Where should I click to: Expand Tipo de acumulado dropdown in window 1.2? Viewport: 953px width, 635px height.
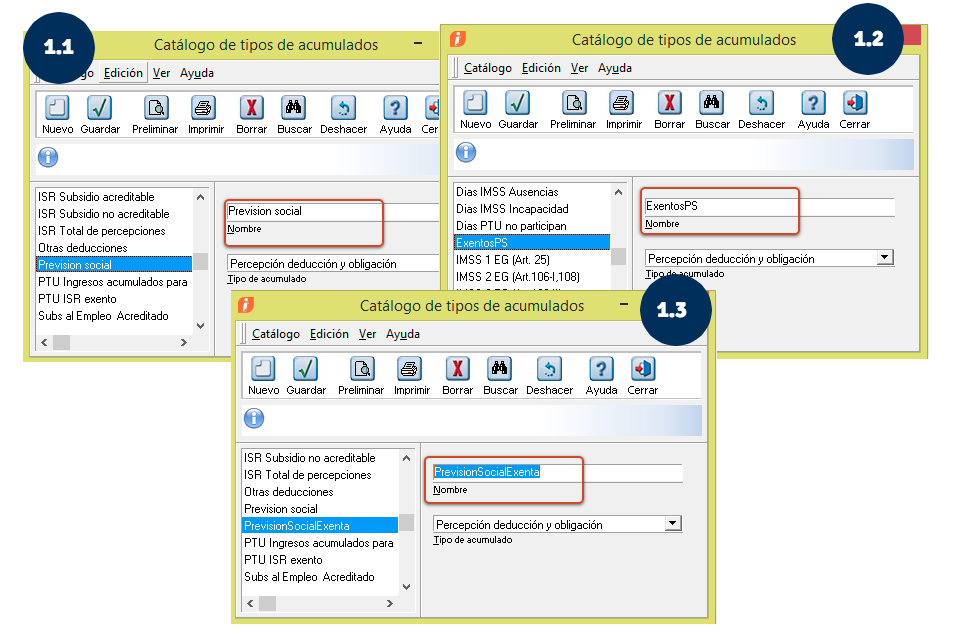tap(885, 258)
